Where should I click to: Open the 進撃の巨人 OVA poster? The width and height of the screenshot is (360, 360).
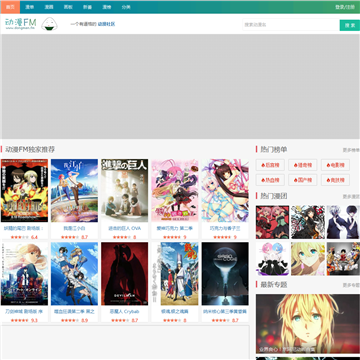[x=125, y=190]
